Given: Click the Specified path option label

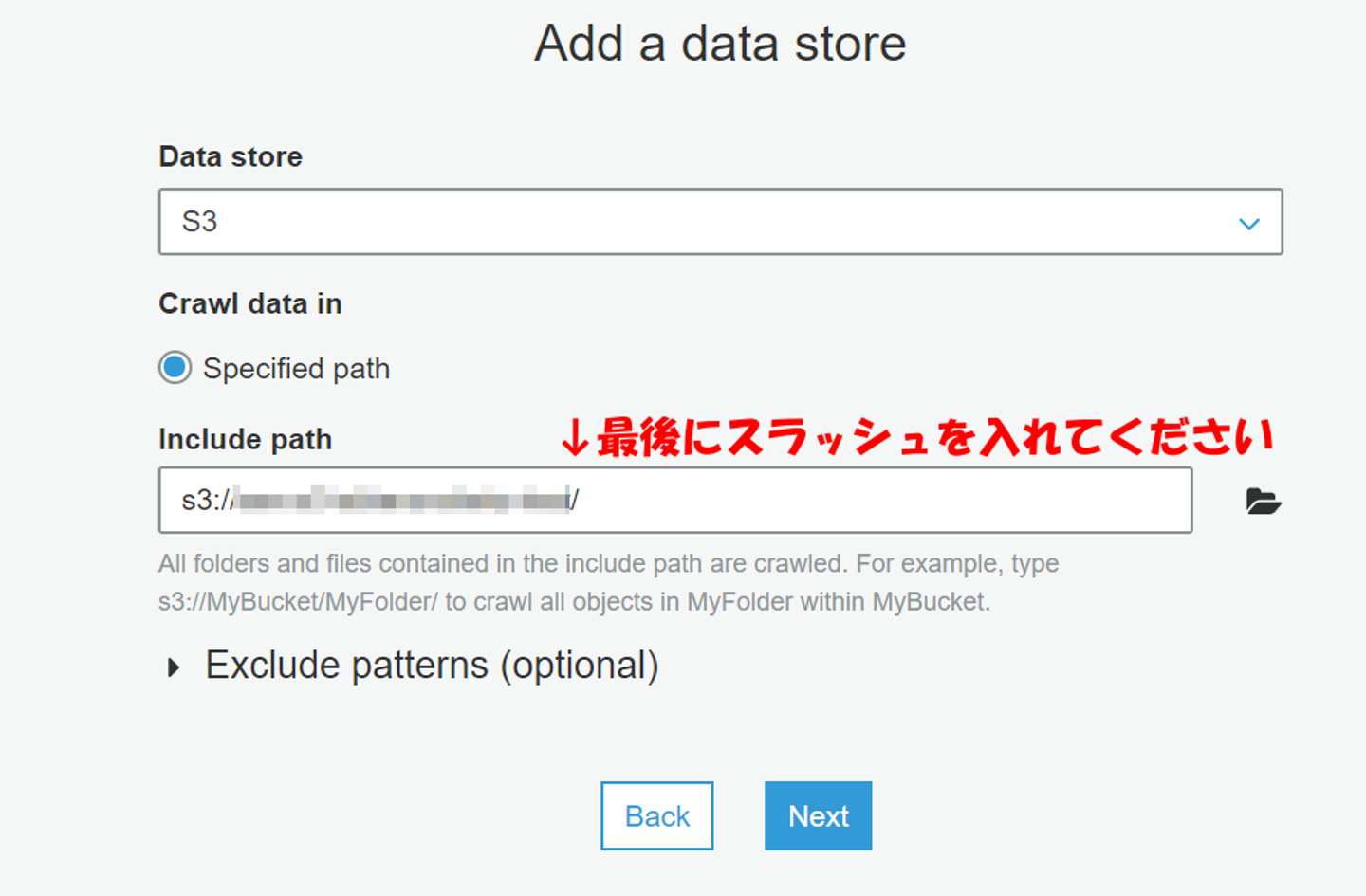Looking at the screenshot, I should point(296,369).
